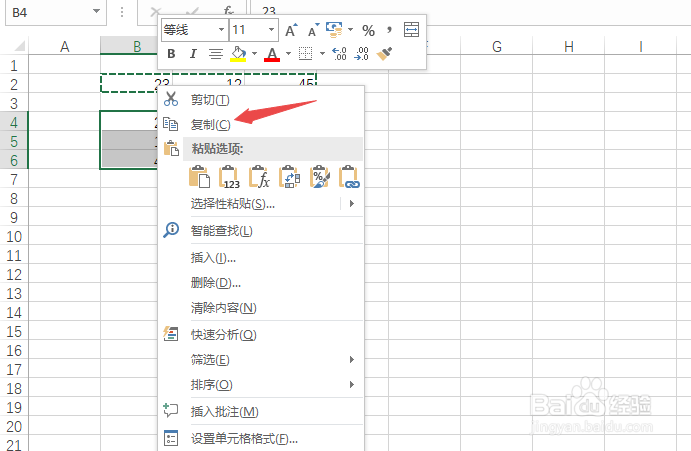Click the smart lookup magnifier icon
The image size is (691, 451).
171,230
